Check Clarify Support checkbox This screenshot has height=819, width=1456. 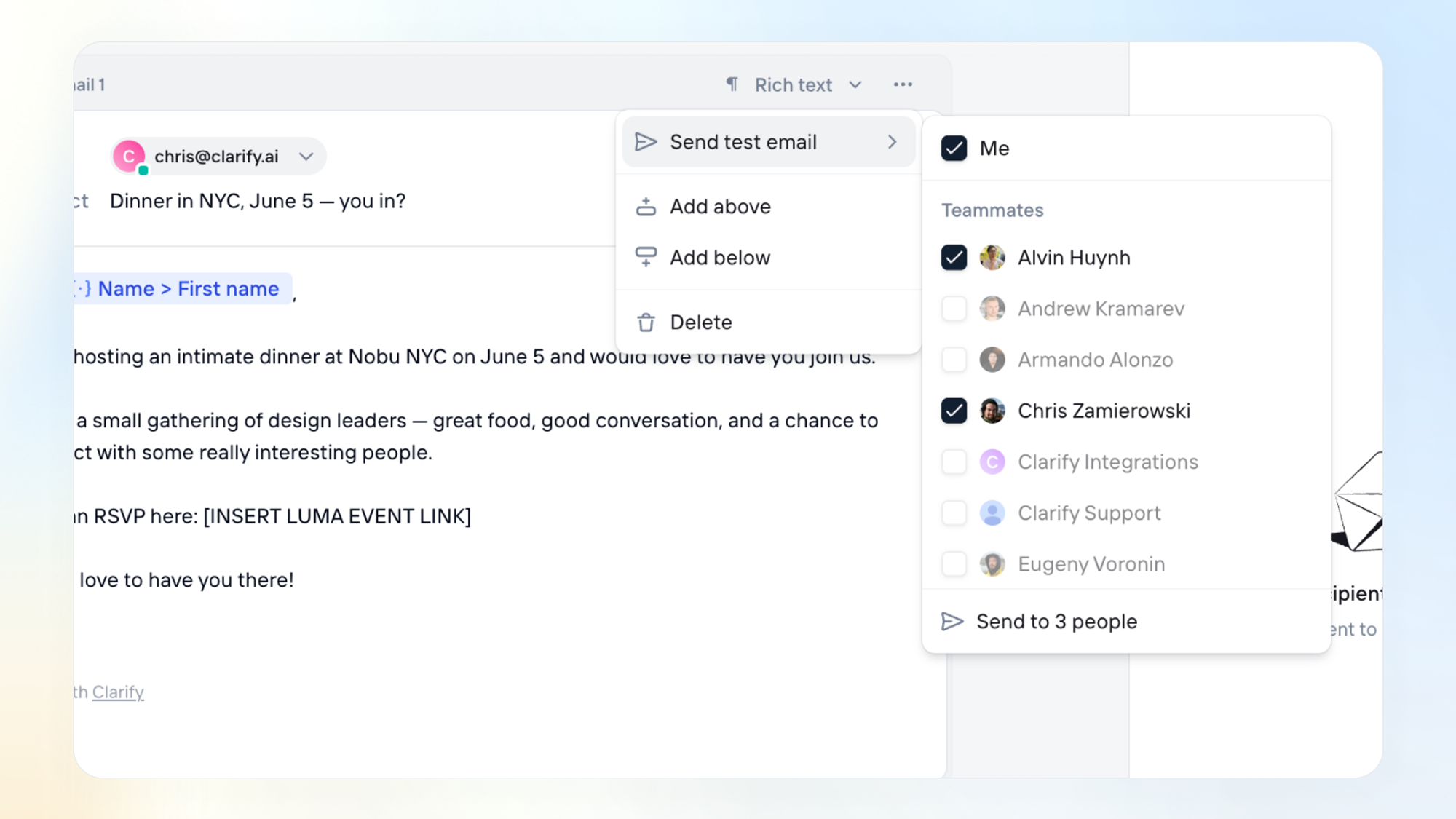tap(954, 513)
